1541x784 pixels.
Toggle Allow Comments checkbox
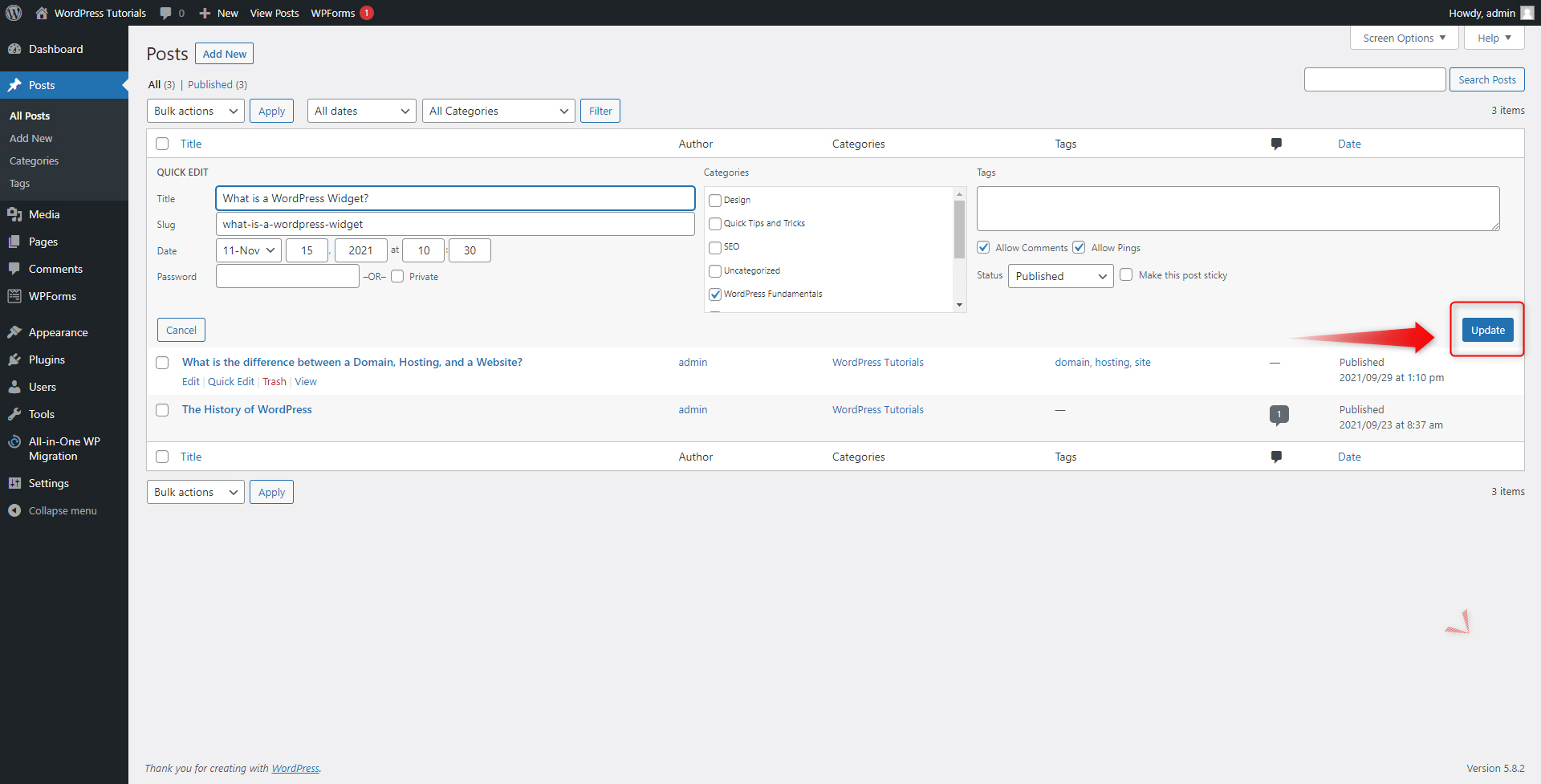pos(983,247)
